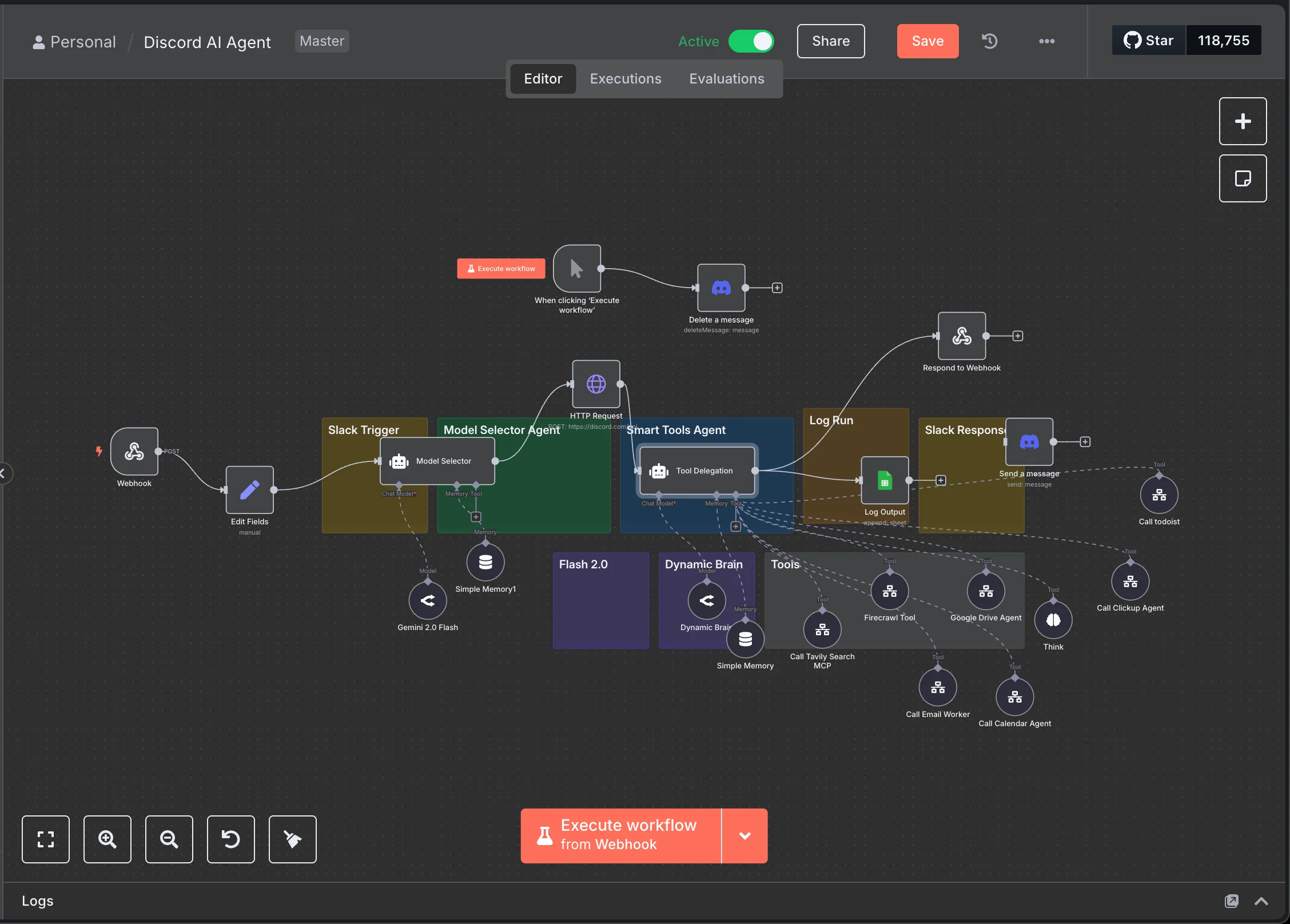
Task: Open the Respond to Webhook node
Action: (x=962, y=336)
